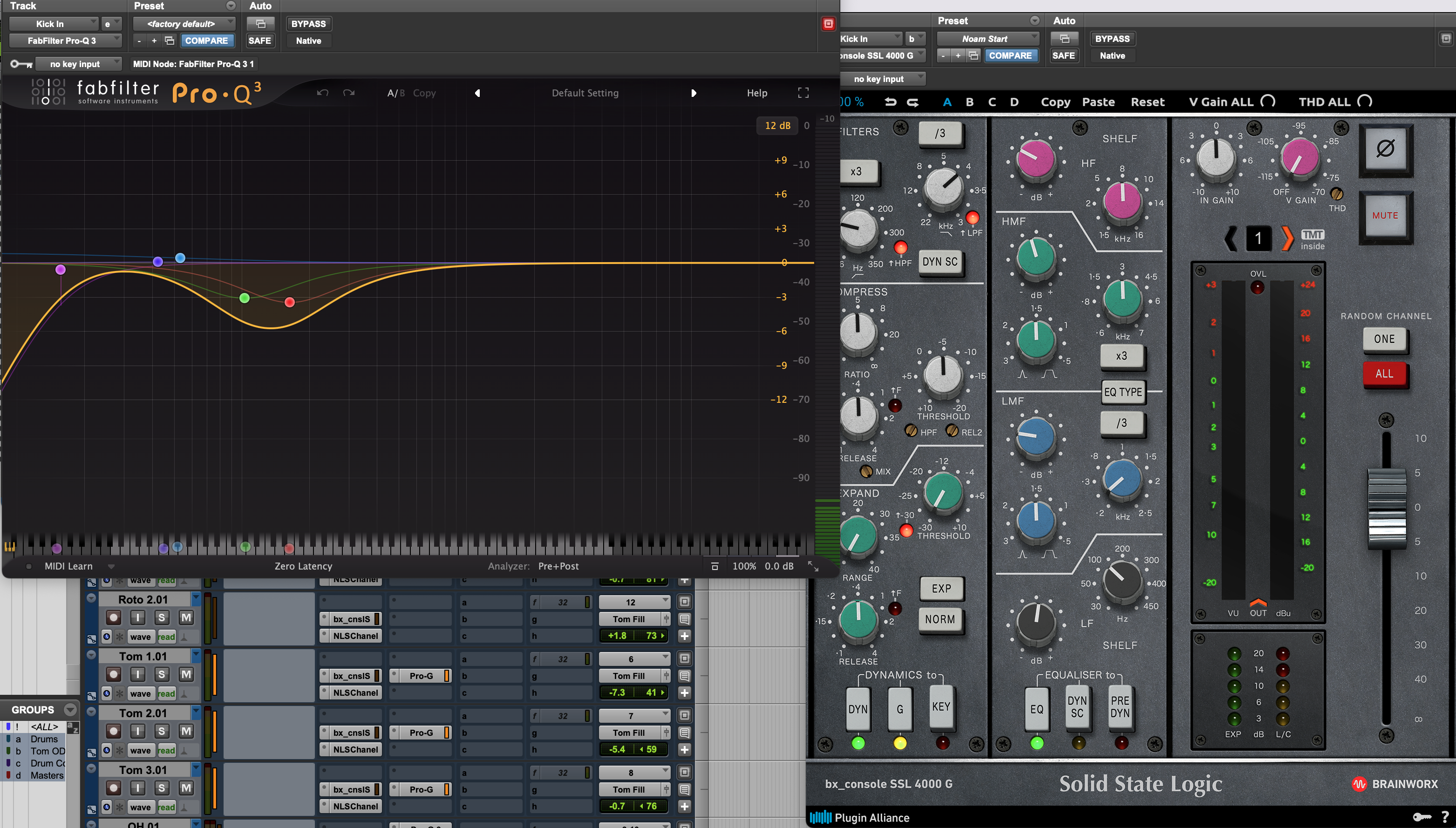1456x828 pixels.
Task: Open the Kick In track selector dropdown
Action: (x=54, y=24)
